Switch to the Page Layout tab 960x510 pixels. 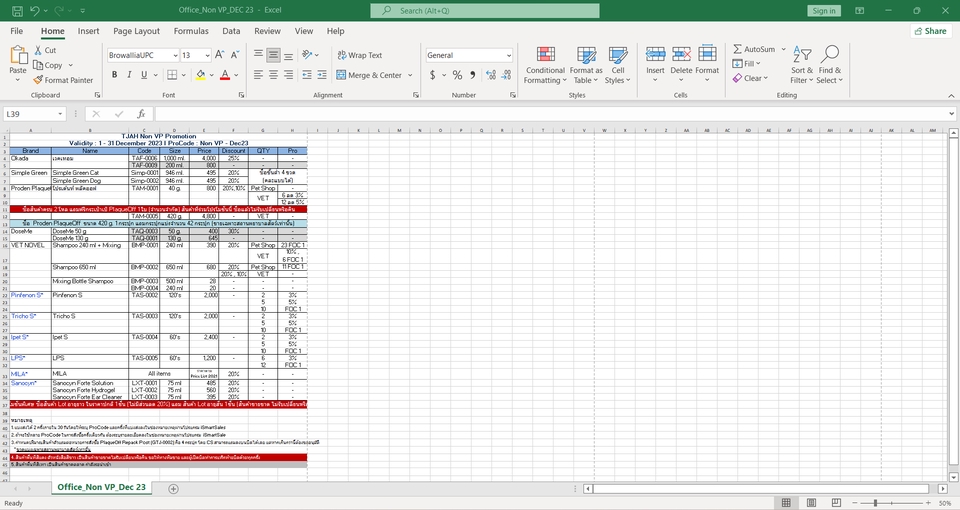point(136,31)
